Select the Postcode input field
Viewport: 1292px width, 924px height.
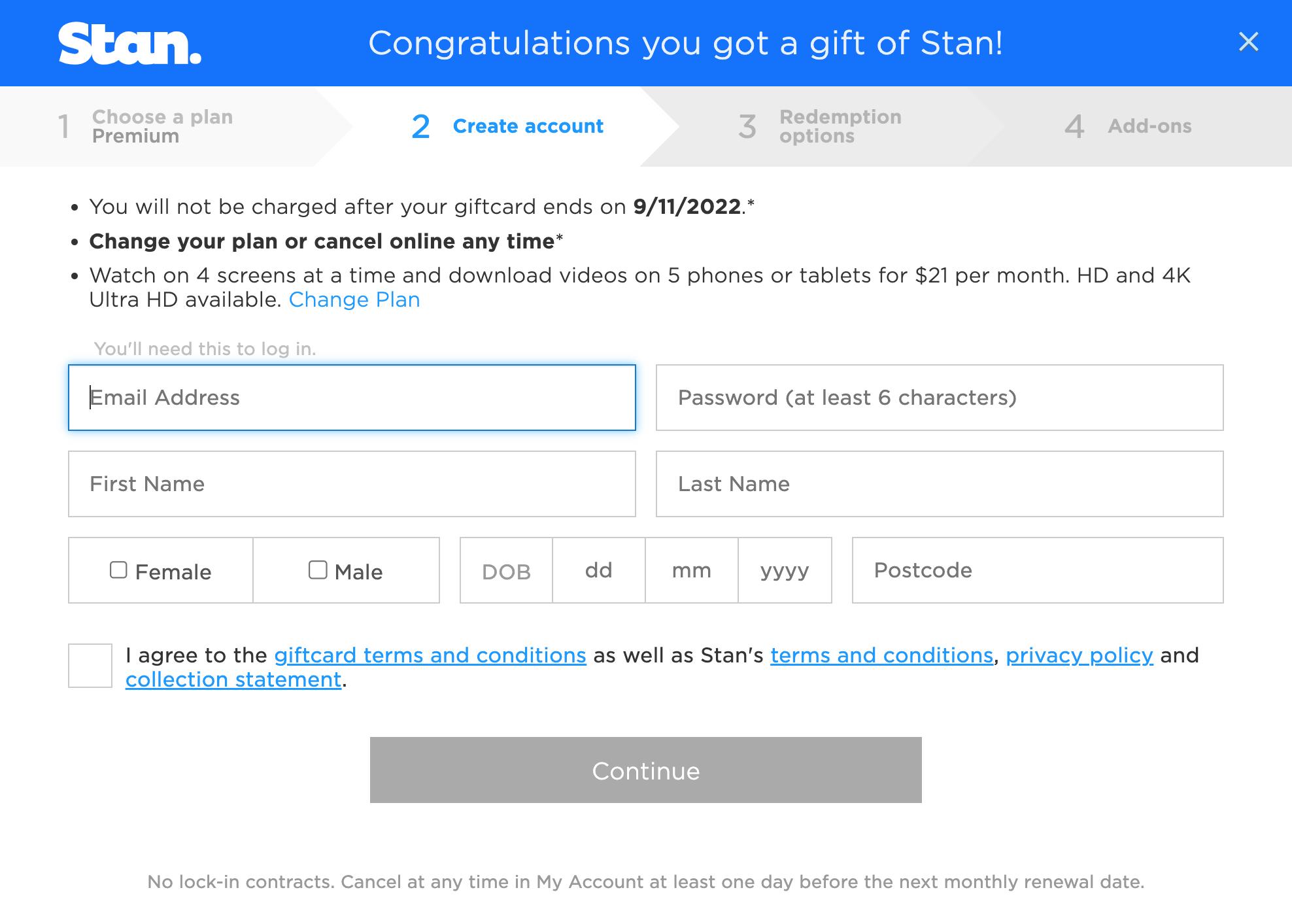coord(1037,570)
